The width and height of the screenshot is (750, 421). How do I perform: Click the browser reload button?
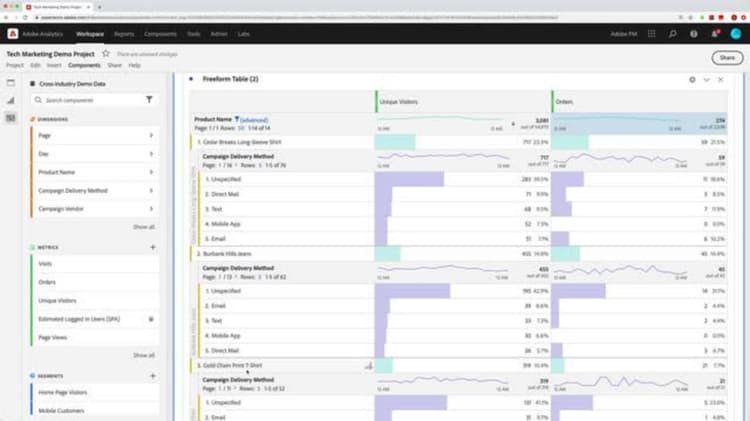(x=25, y=17)
